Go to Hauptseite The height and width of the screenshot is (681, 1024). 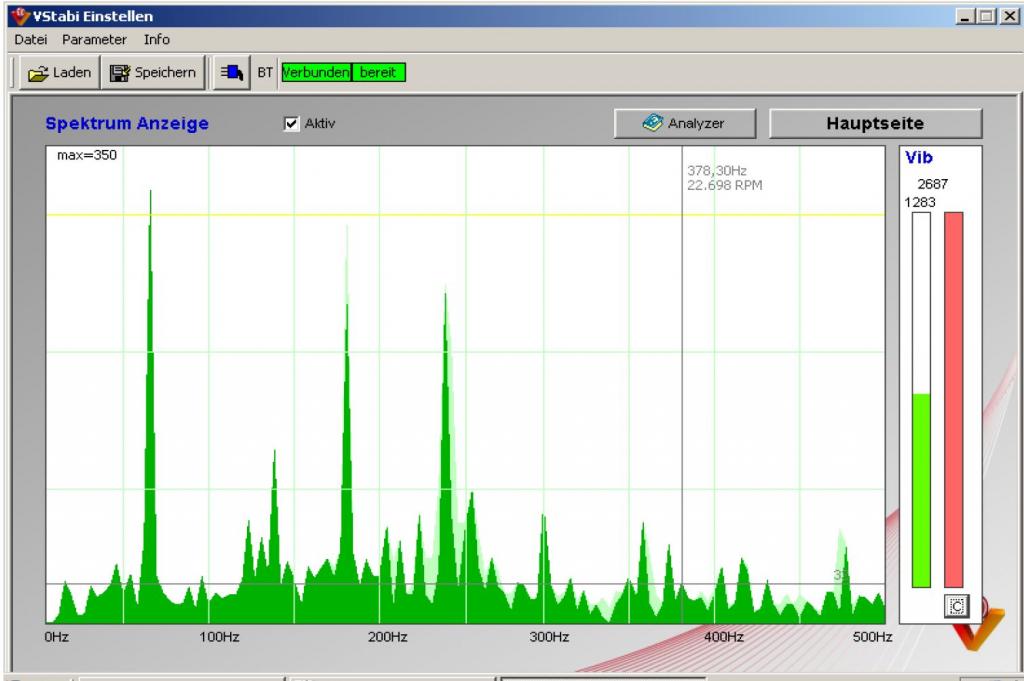coord(875,123)
